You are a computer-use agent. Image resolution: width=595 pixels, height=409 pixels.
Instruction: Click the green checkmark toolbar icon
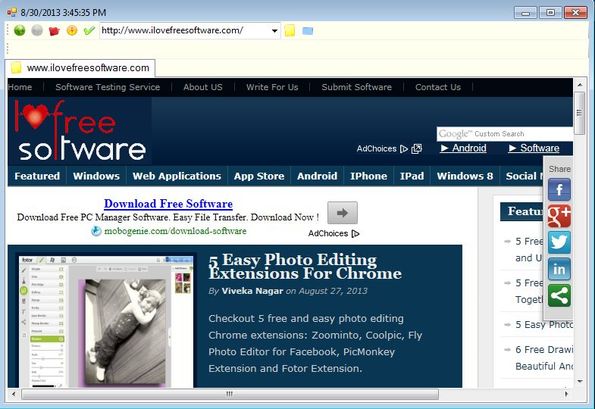89,30
